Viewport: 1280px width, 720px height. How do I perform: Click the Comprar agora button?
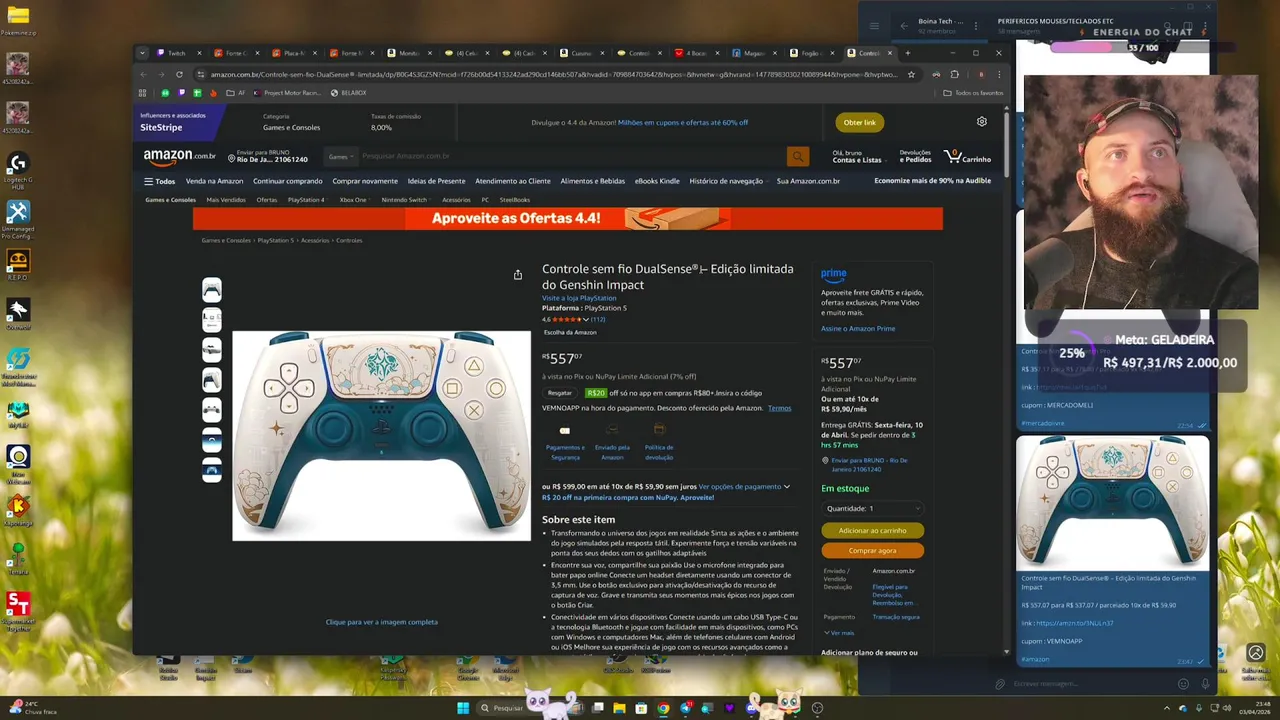point(872,550)
